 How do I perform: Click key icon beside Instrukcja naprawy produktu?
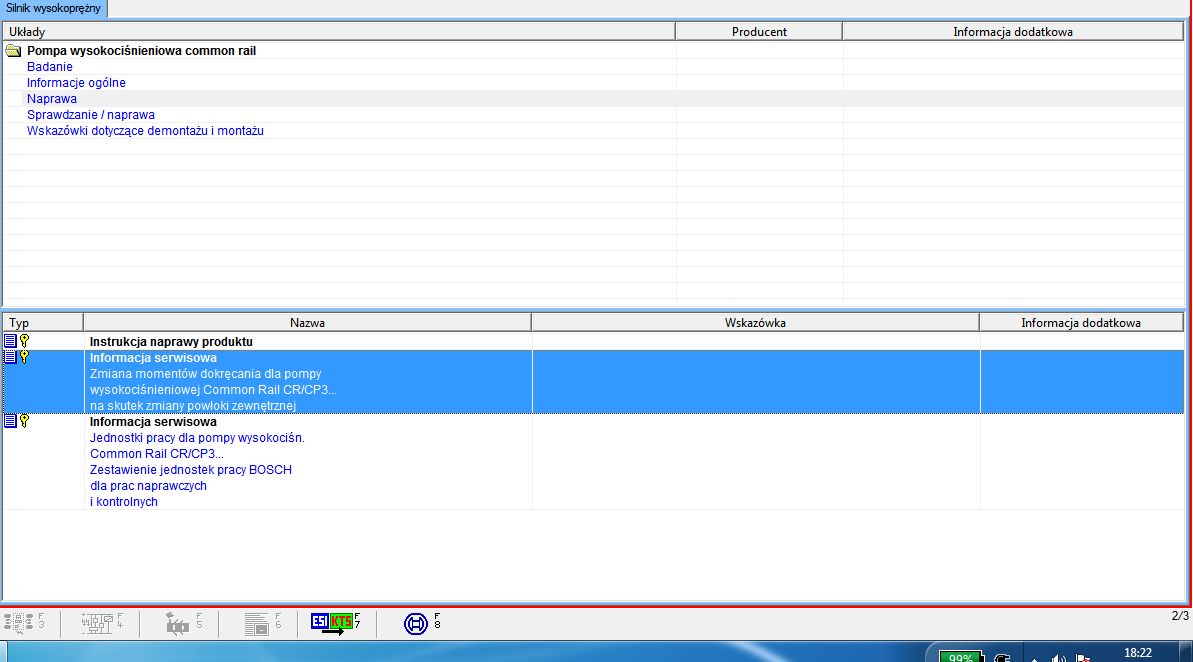click(24, 341)
